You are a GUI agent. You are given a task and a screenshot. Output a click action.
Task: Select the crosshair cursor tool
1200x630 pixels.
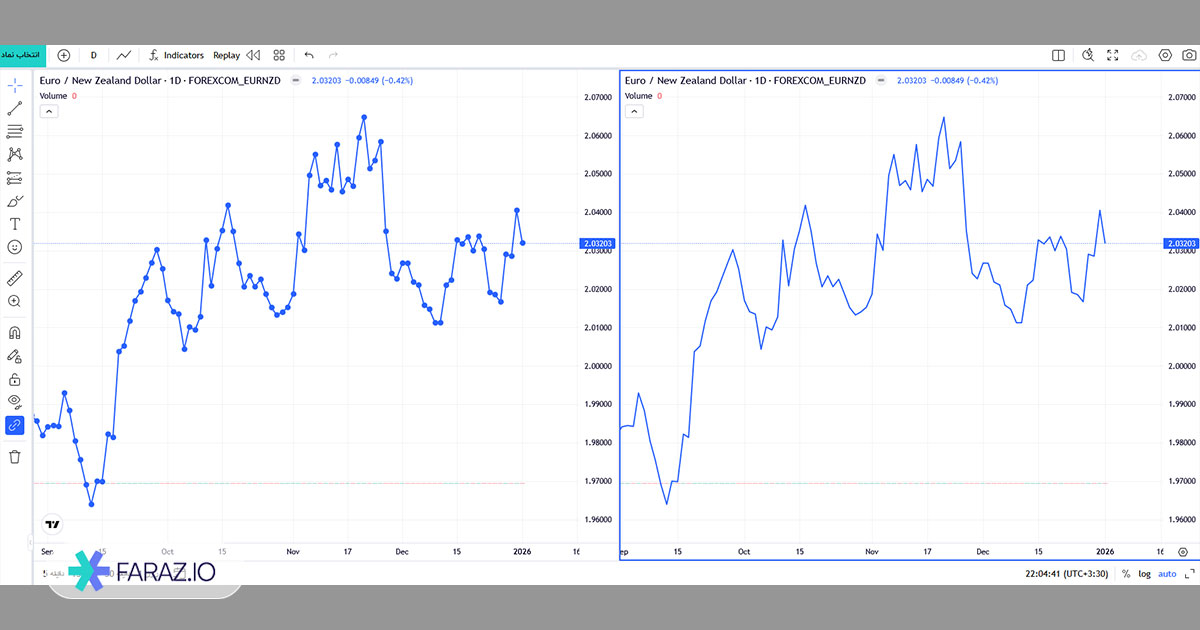click(15, 85)
